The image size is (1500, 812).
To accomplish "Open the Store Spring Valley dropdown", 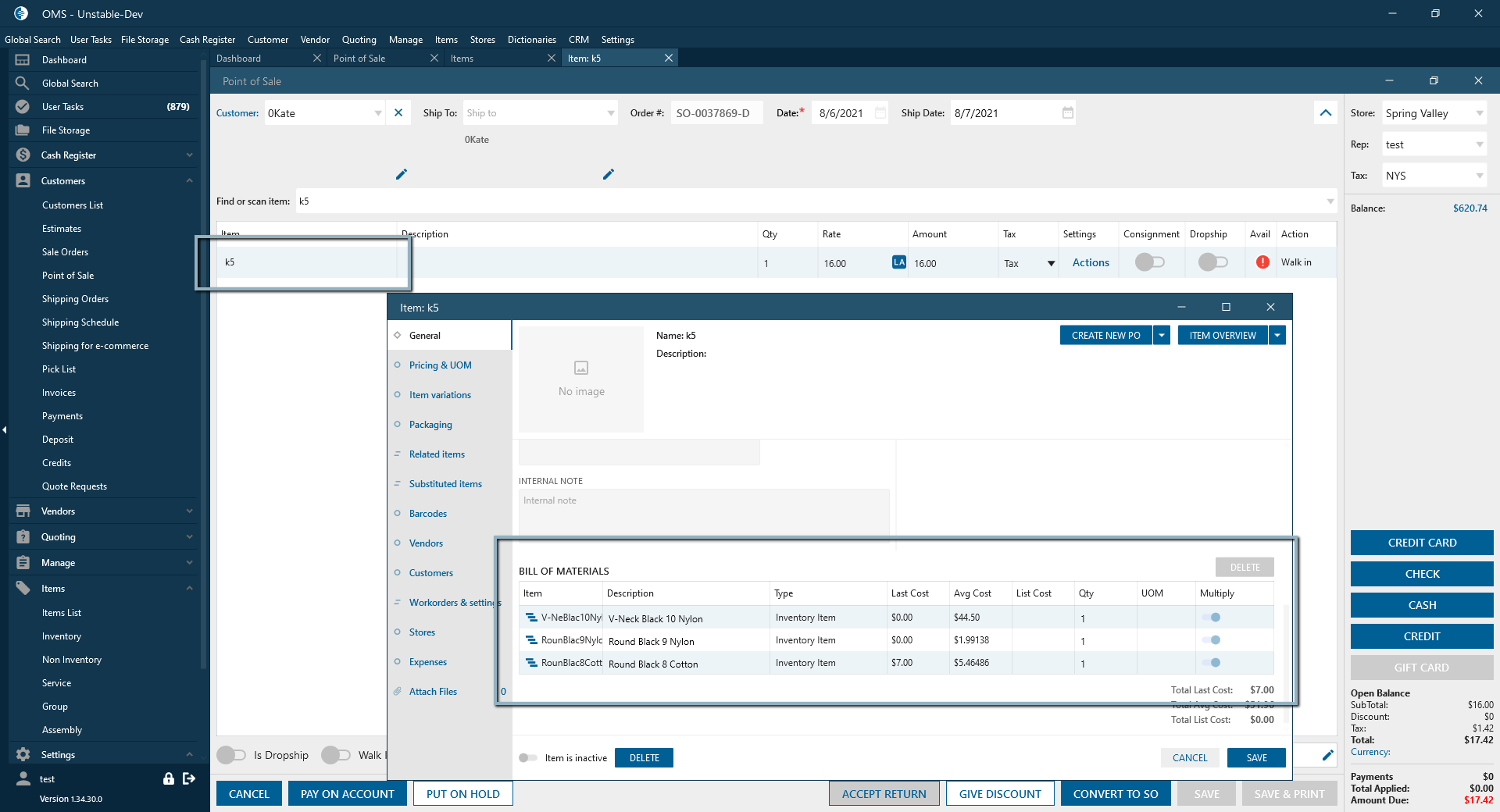I will (x=1480, y=113).
